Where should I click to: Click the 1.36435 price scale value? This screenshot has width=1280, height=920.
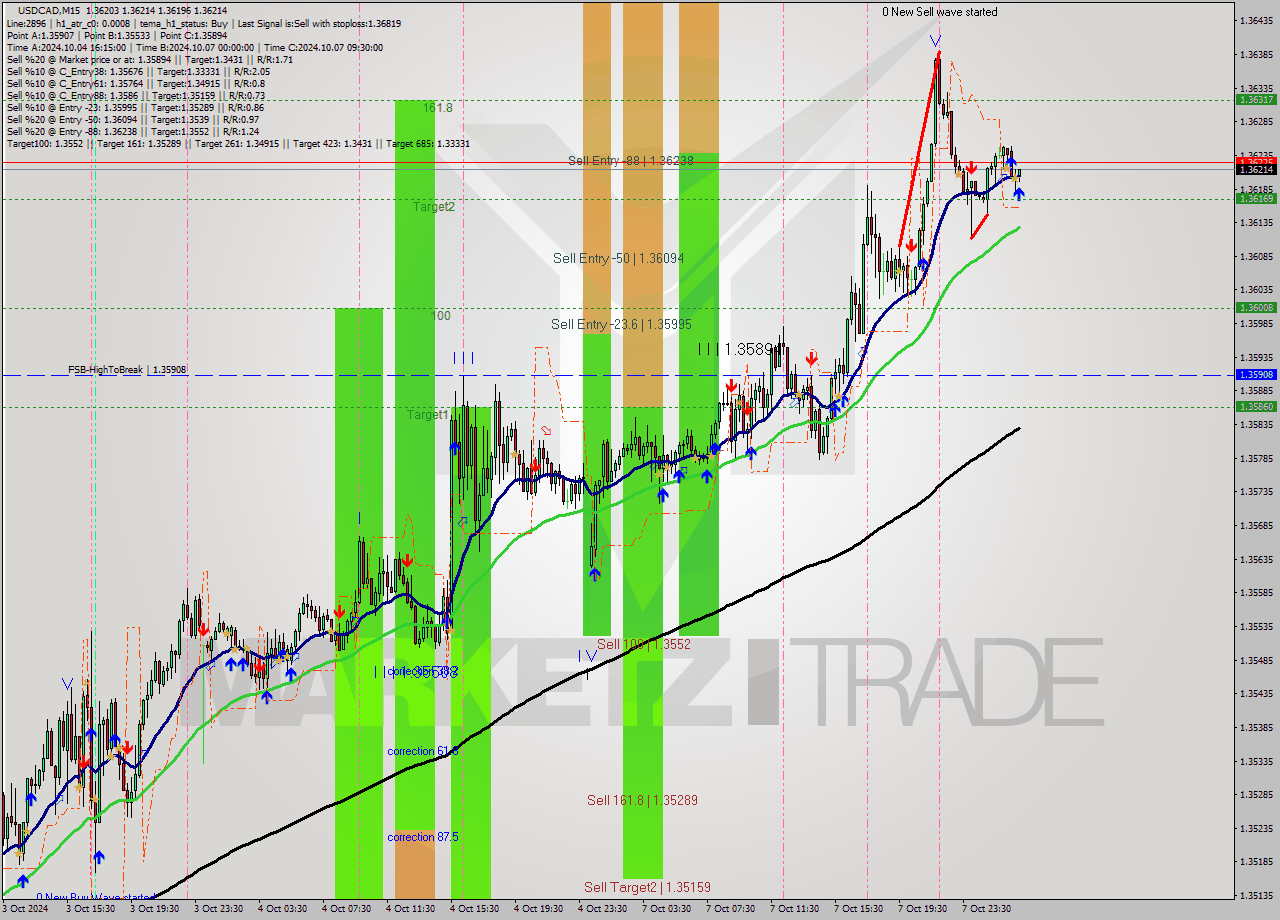[1256, 20]
